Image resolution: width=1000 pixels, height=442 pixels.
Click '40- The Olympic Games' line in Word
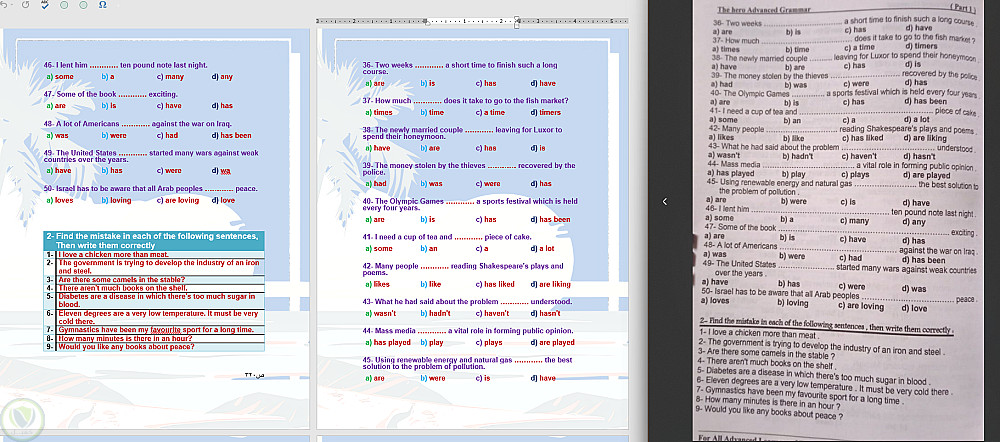coord(470,204)
